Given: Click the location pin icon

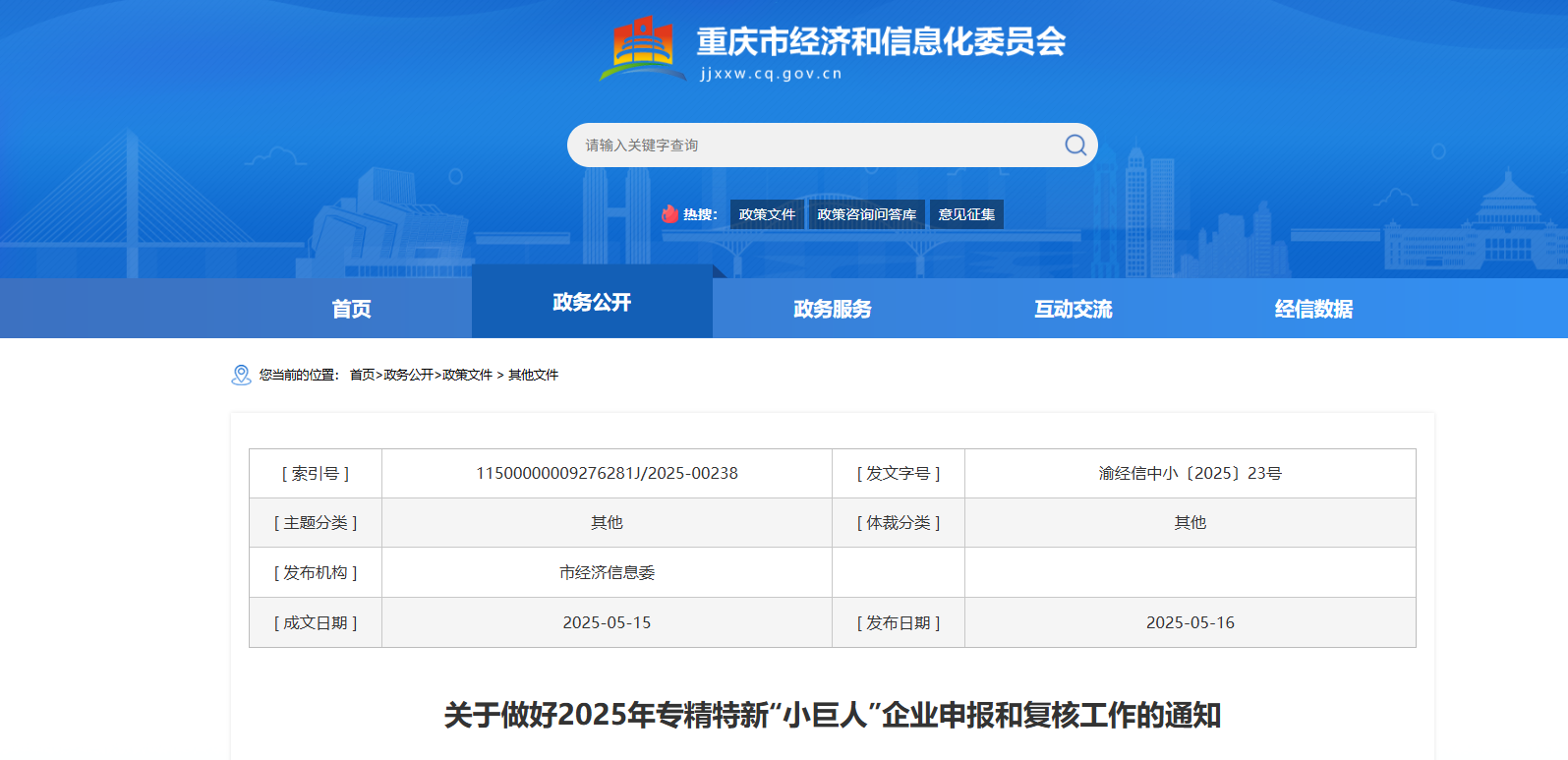Looking at the screenshot, I should [x=241, y=375].
